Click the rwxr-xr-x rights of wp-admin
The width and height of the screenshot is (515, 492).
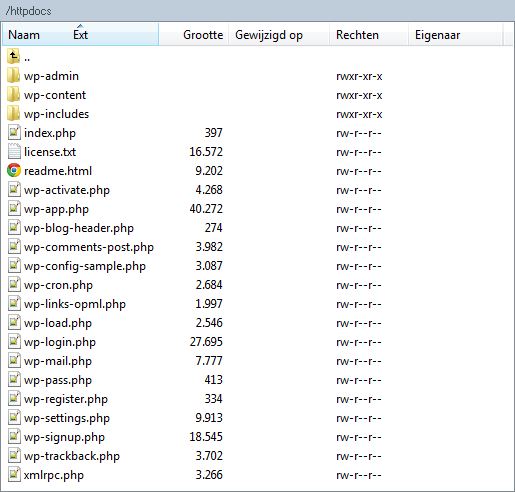point(359,76)
